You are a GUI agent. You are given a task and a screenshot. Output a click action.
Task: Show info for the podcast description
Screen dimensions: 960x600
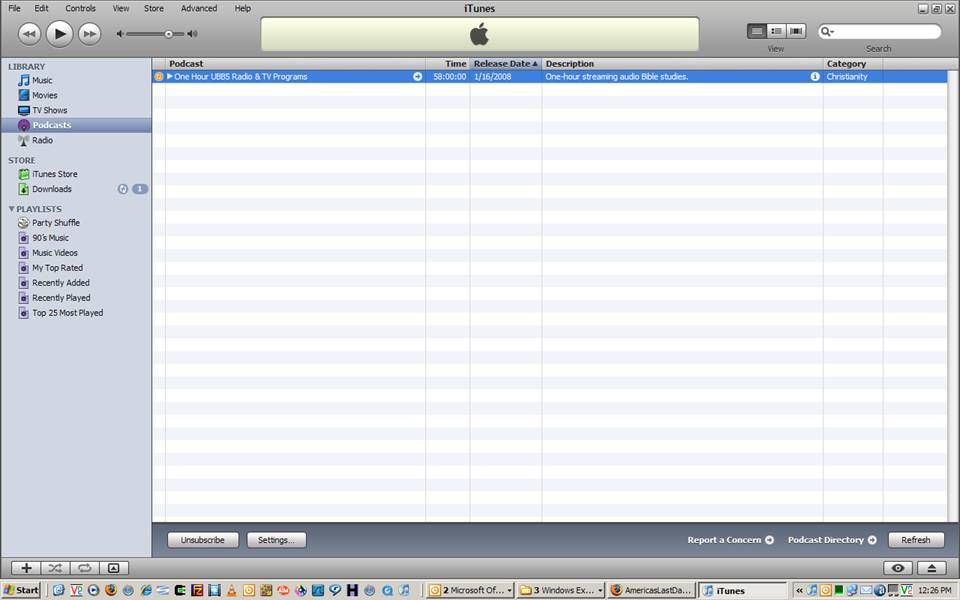pyautogui.click(x=815, y=77)
